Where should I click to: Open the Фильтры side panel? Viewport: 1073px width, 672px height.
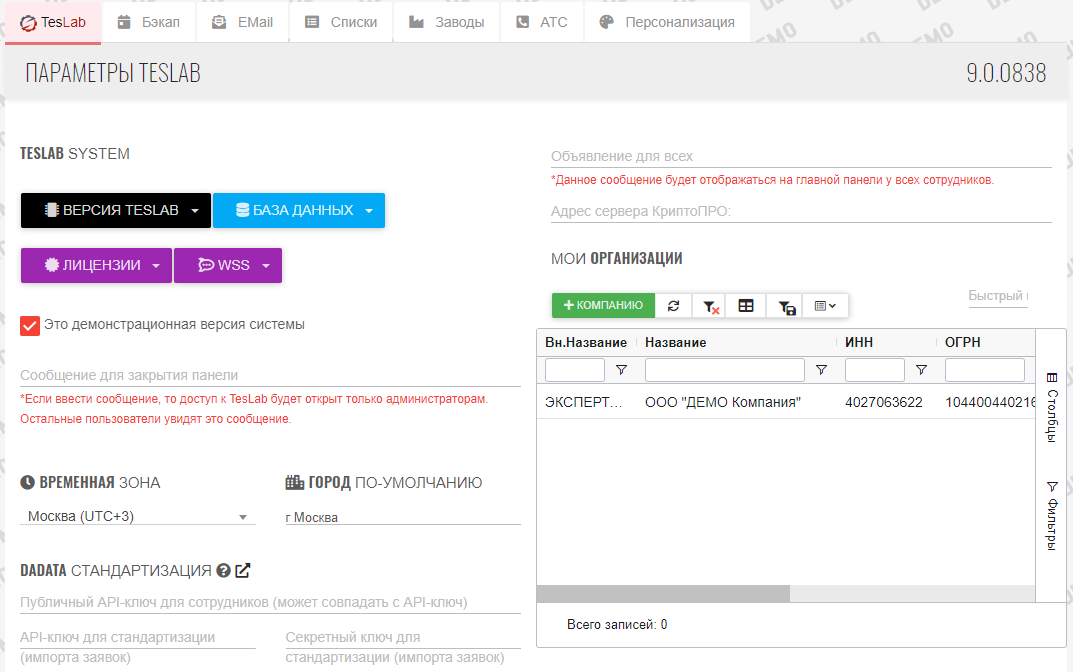pos(1052,516)
